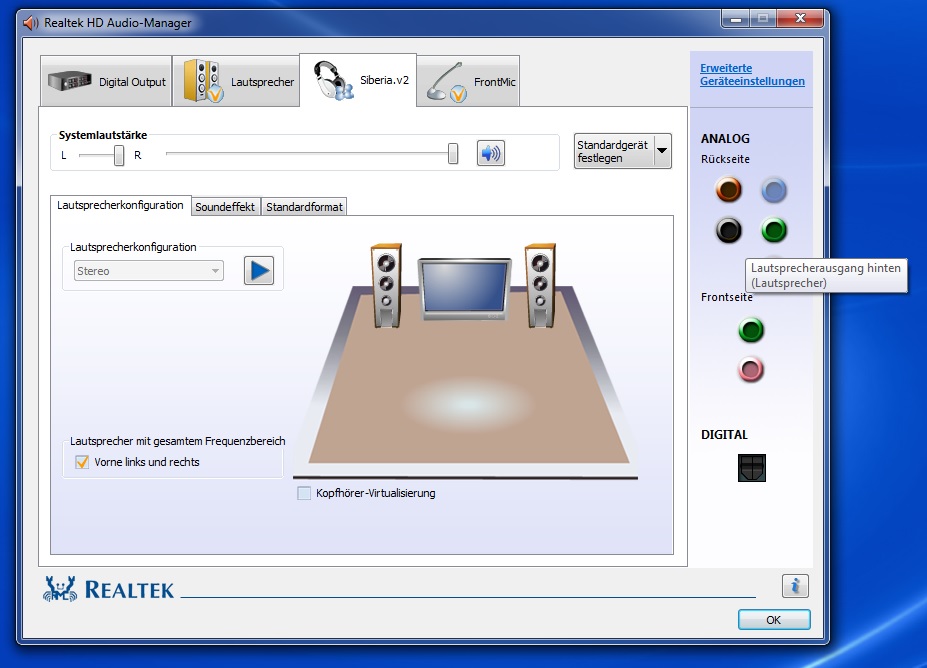Open the Standardformat tab

[304, 207]
